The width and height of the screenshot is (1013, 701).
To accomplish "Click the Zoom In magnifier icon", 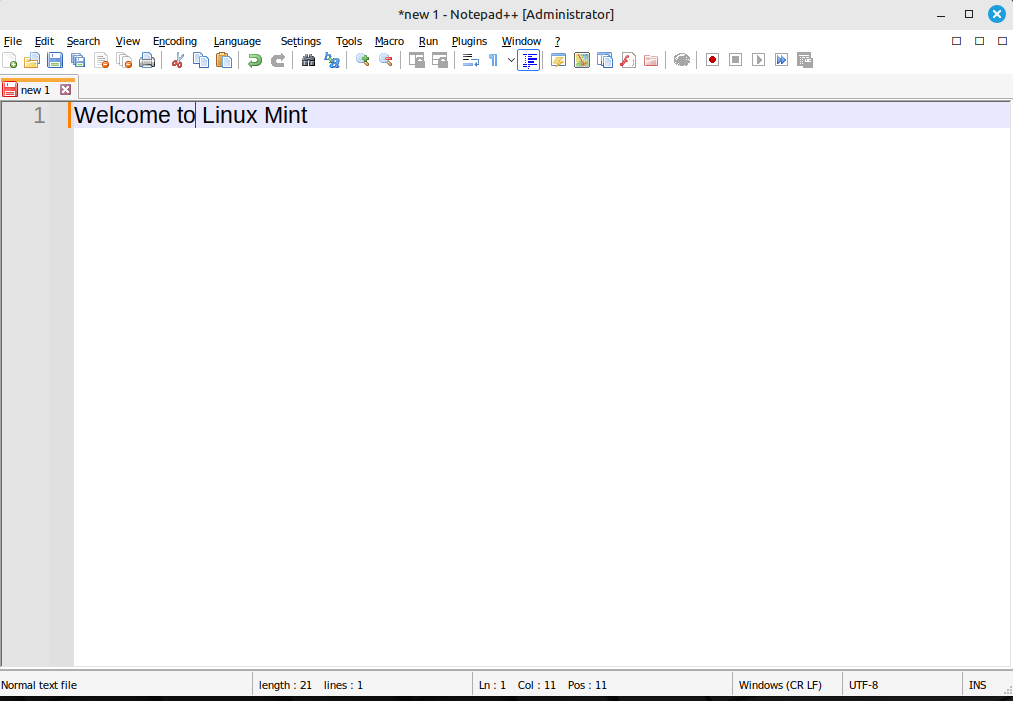I will 362,60.
